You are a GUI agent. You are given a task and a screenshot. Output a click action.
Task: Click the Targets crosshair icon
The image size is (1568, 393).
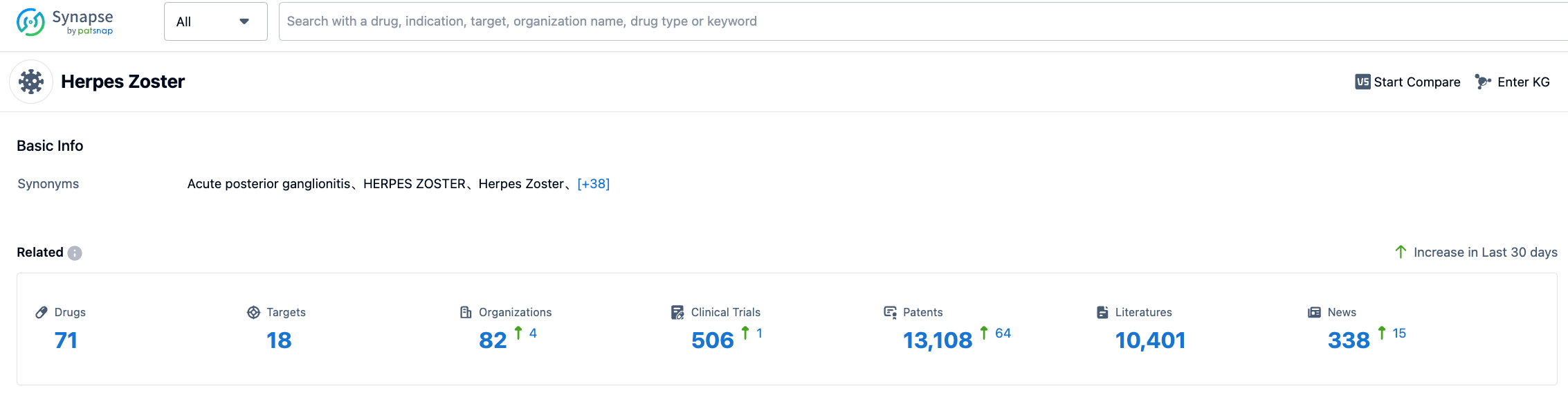point(253,312)
